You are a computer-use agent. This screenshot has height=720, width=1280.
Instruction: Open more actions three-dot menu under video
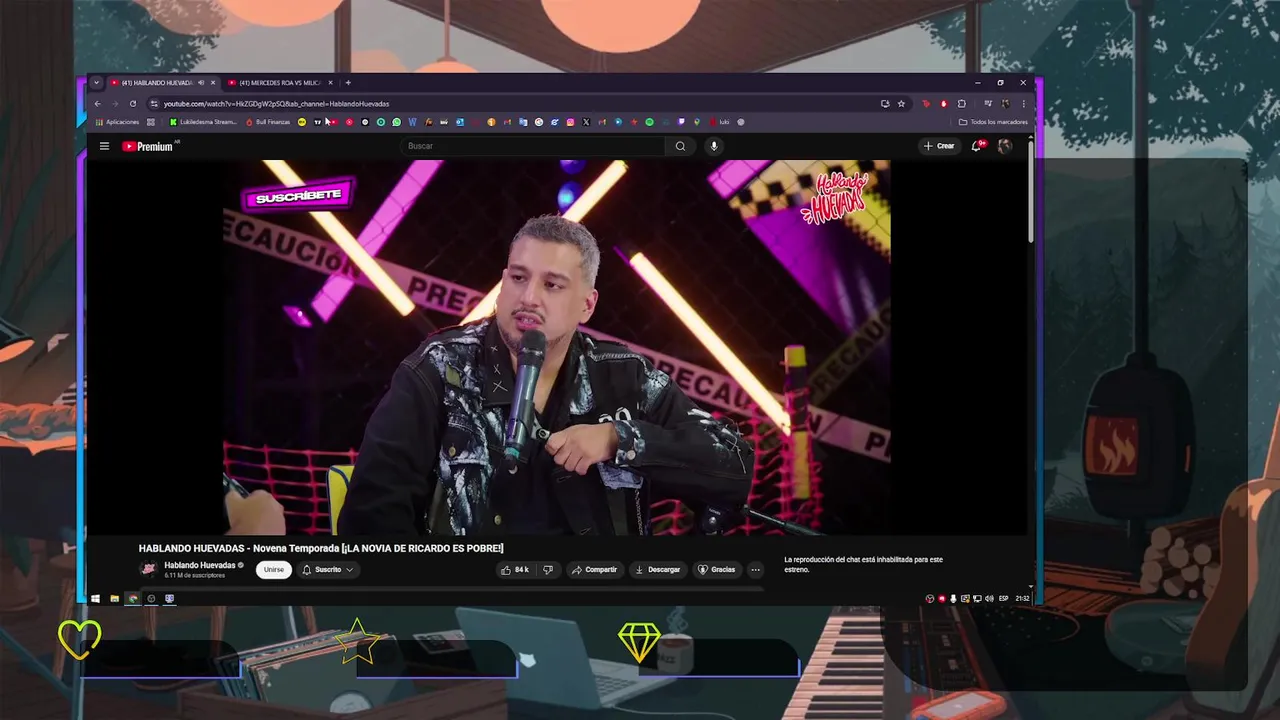(x=755, y=569)
